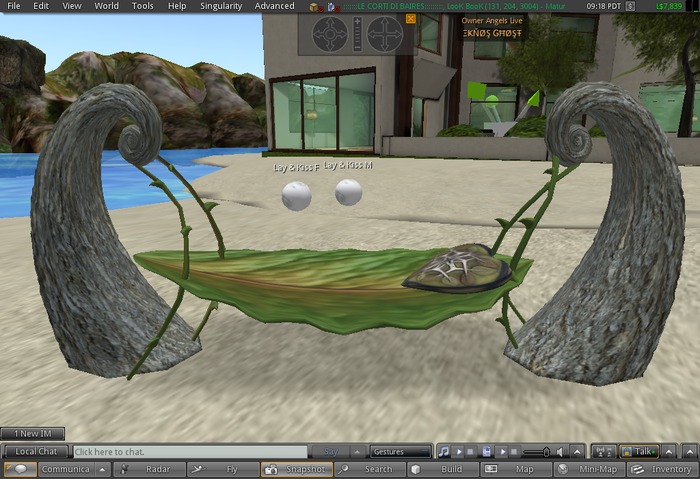Click the chat text input field
The image size is (700, 479).
[x=190, y=452]
